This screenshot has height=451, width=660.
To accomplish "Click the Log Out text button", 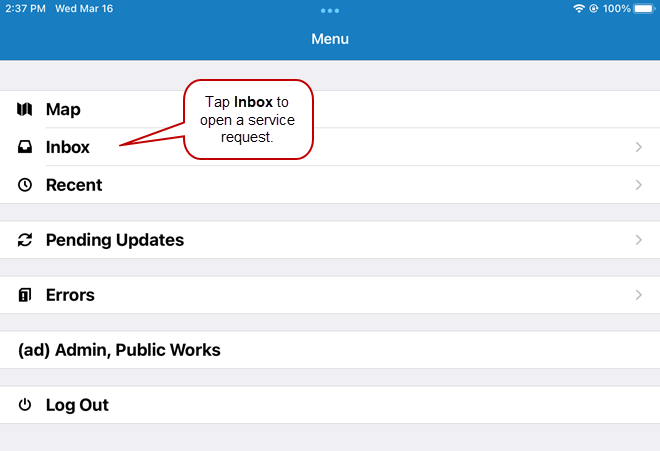I will [x=77, y=405].
